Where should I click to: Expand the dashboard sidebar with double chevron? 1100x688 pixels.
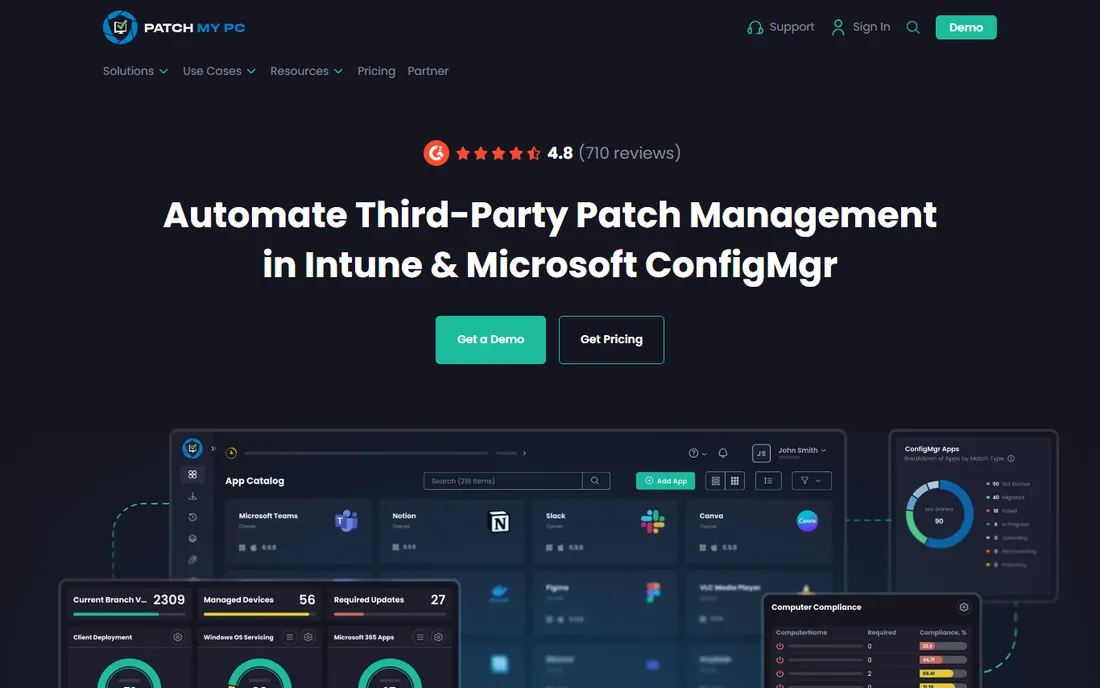tap(213, 448)
